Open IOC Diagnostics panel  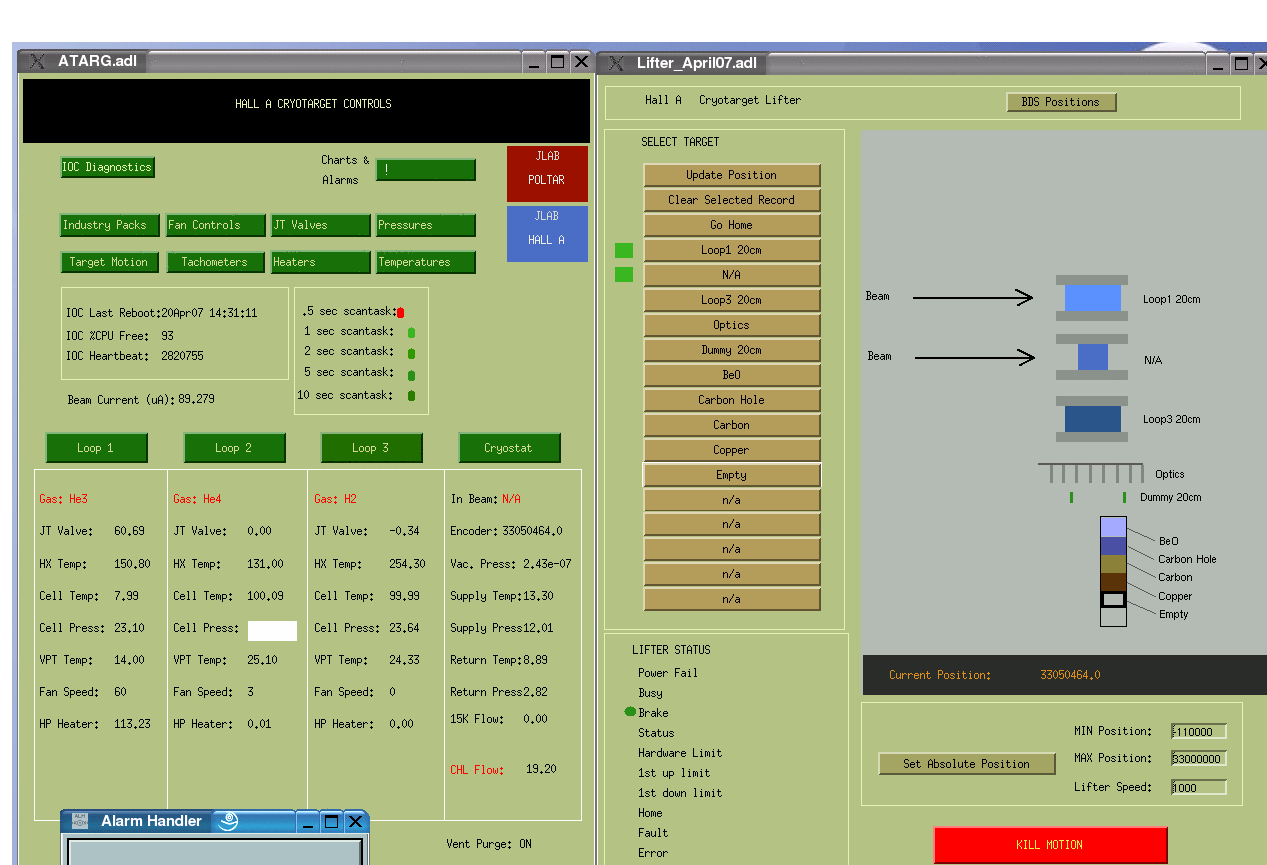point(108,167)
